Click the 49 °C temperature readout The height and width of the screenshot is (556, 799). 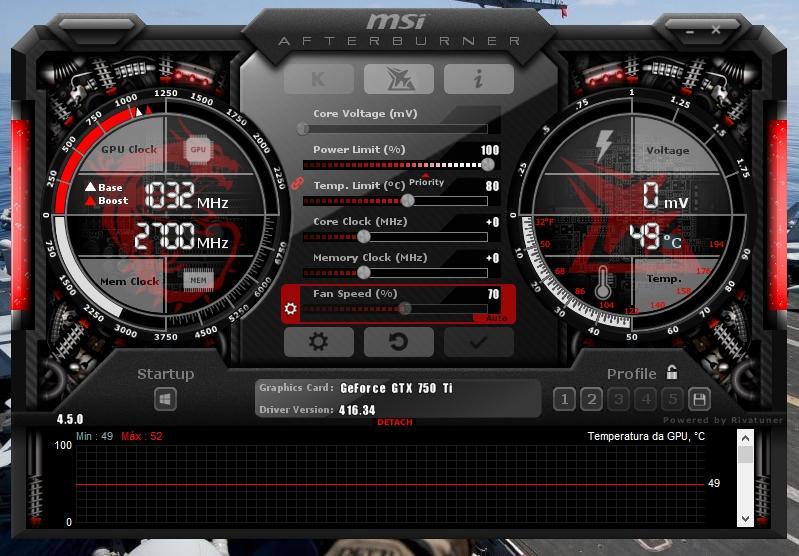click(655, 237)
